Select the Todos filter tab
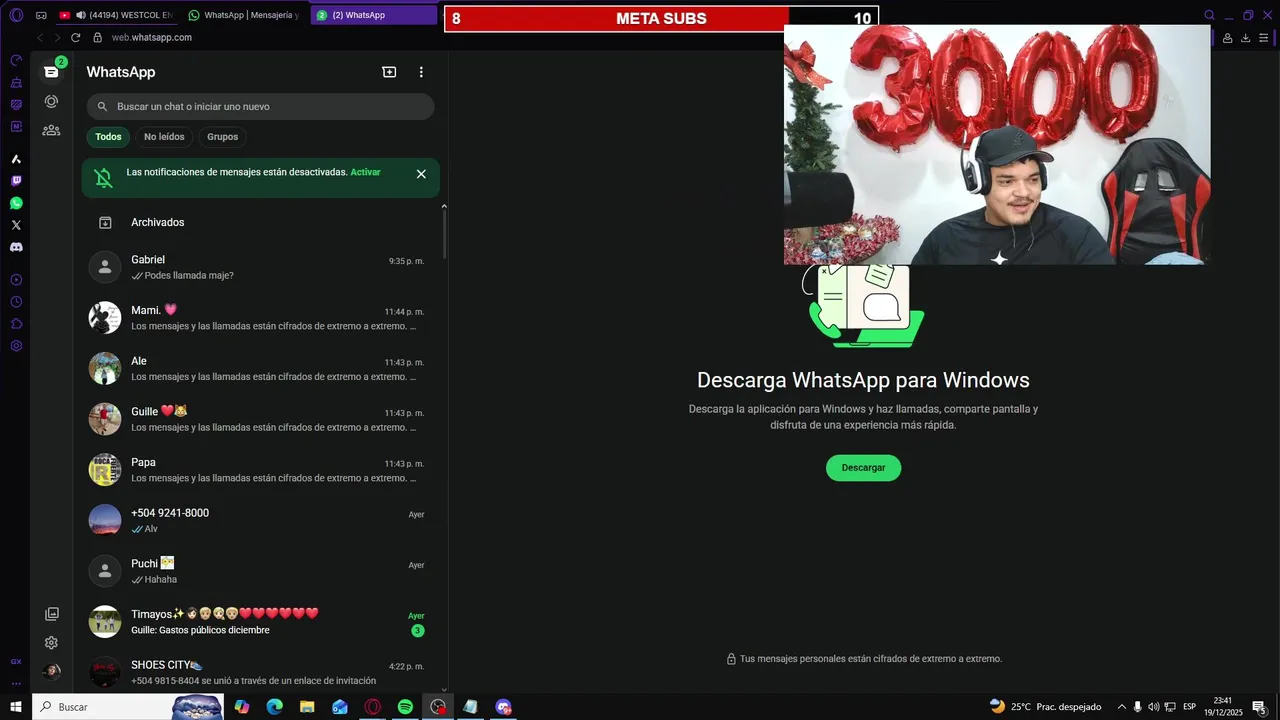This screenshot has height=720, width=1280. 108,137
